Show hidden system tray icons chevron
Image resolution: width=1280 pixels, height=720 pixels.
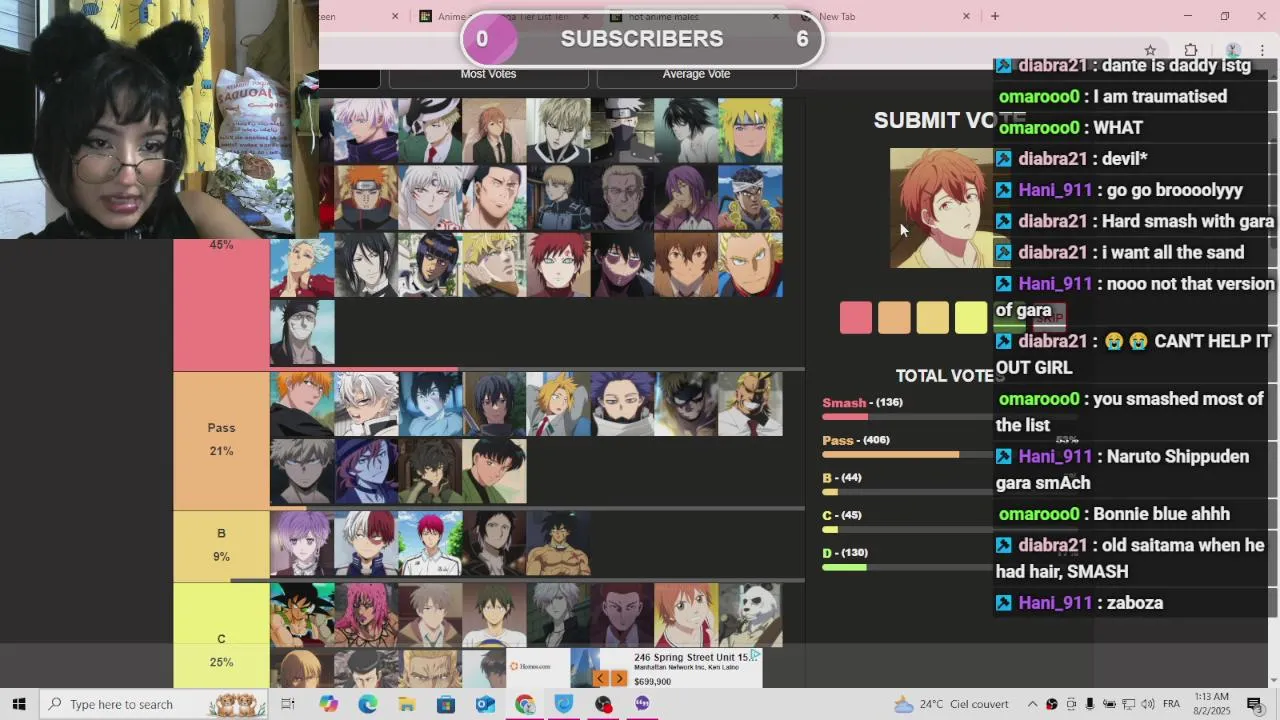pyautogui.click(x=1032, y=704)
